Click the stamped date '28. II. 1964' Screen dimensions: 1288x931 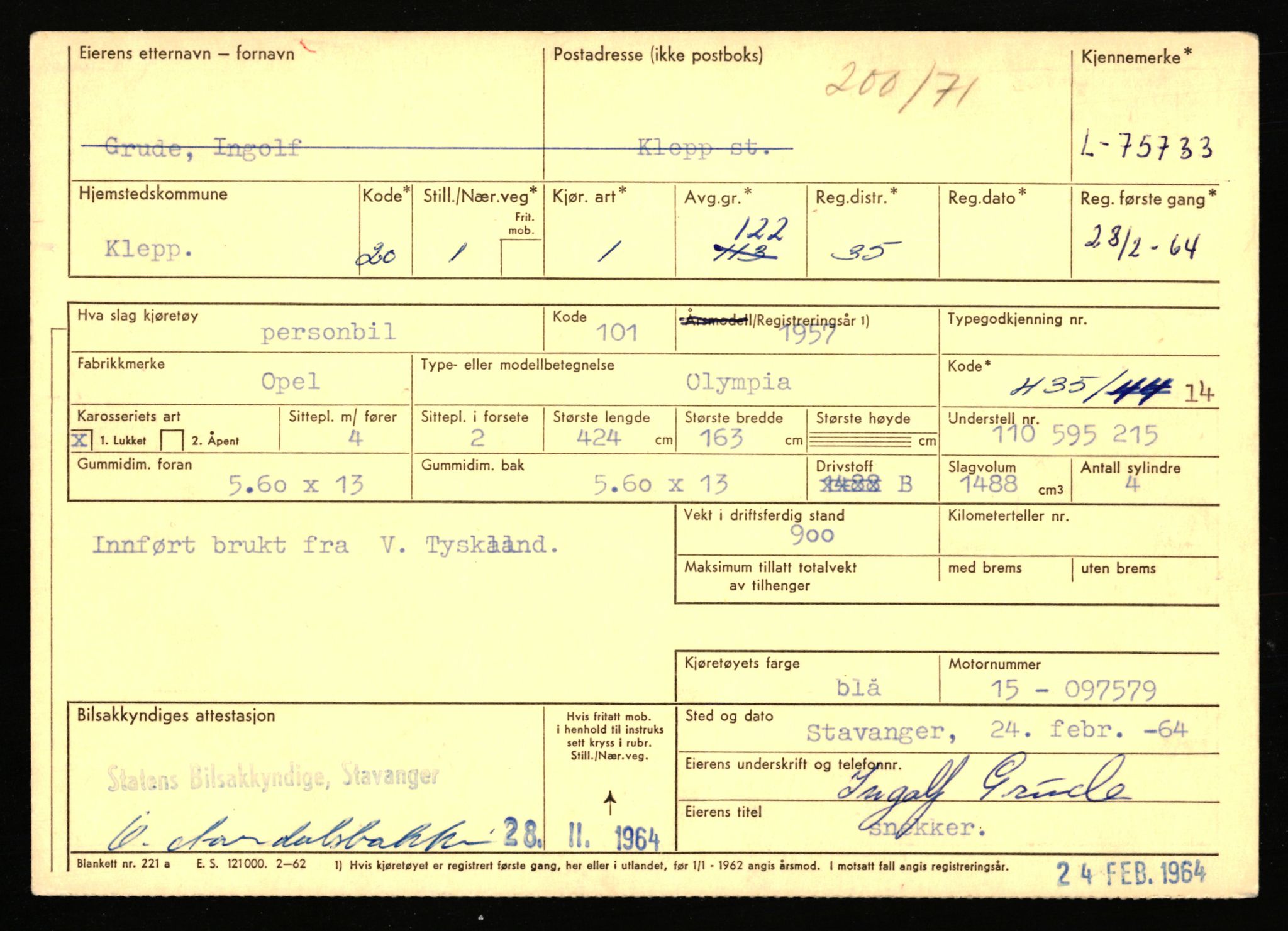point(582,836)
